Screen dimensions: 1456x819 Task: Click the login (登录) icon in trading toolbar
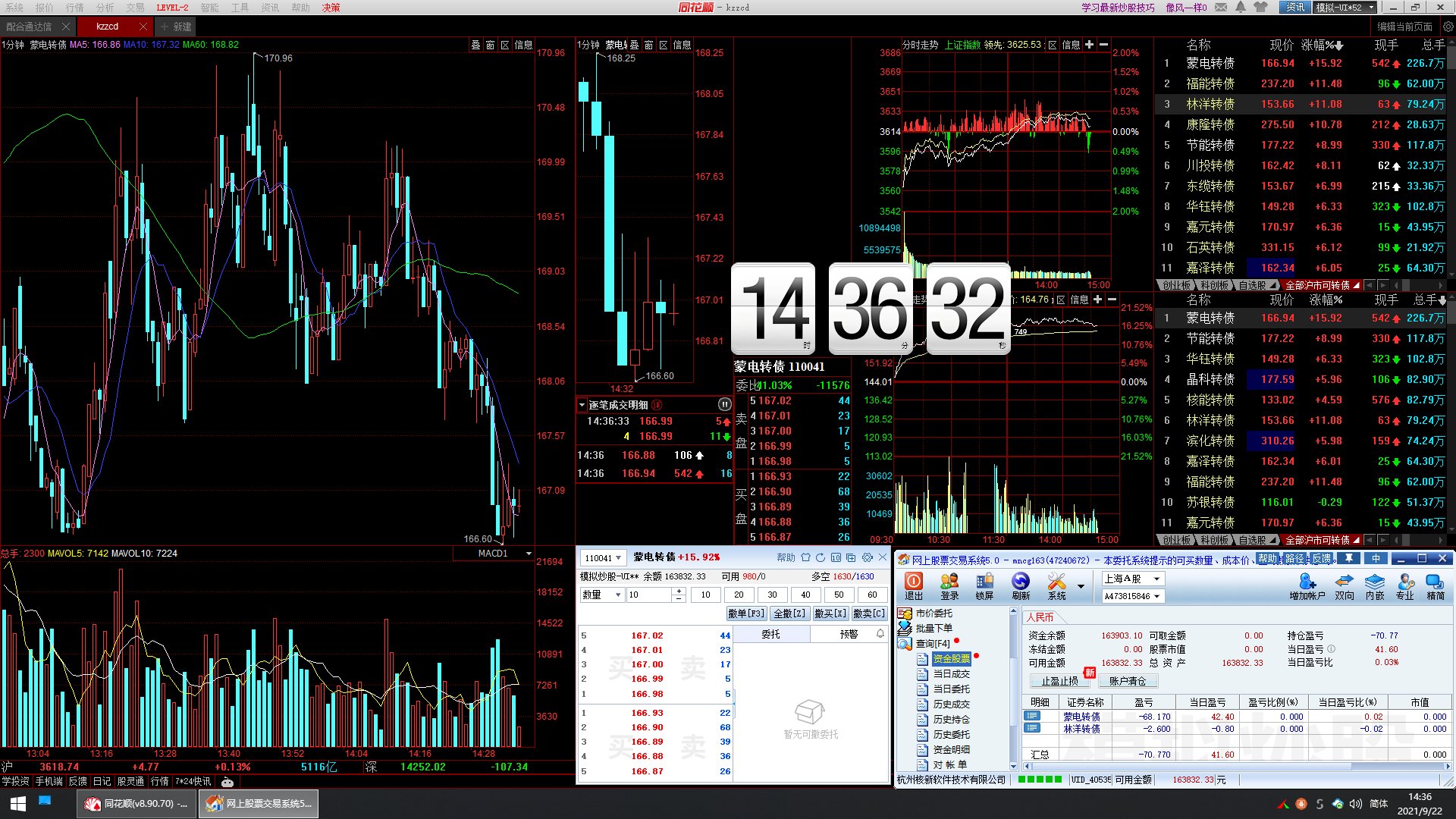click(x=949, y=585)
